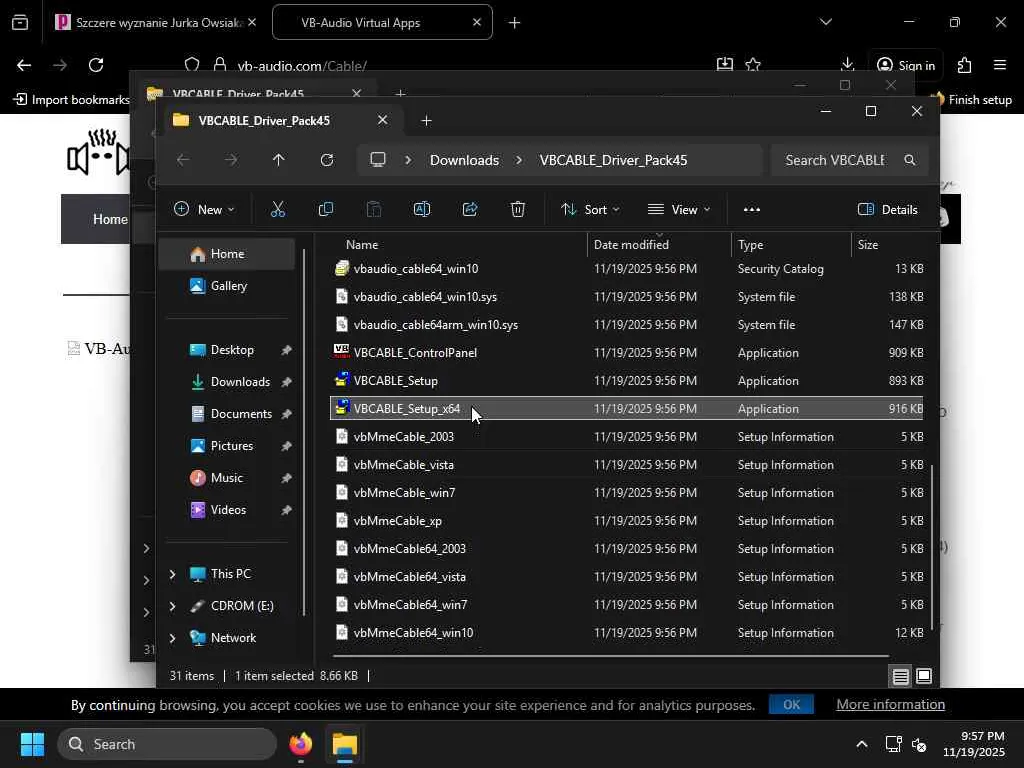Open the New item dropdown
Screen dimensions: 1024x768
pos(204,209)
